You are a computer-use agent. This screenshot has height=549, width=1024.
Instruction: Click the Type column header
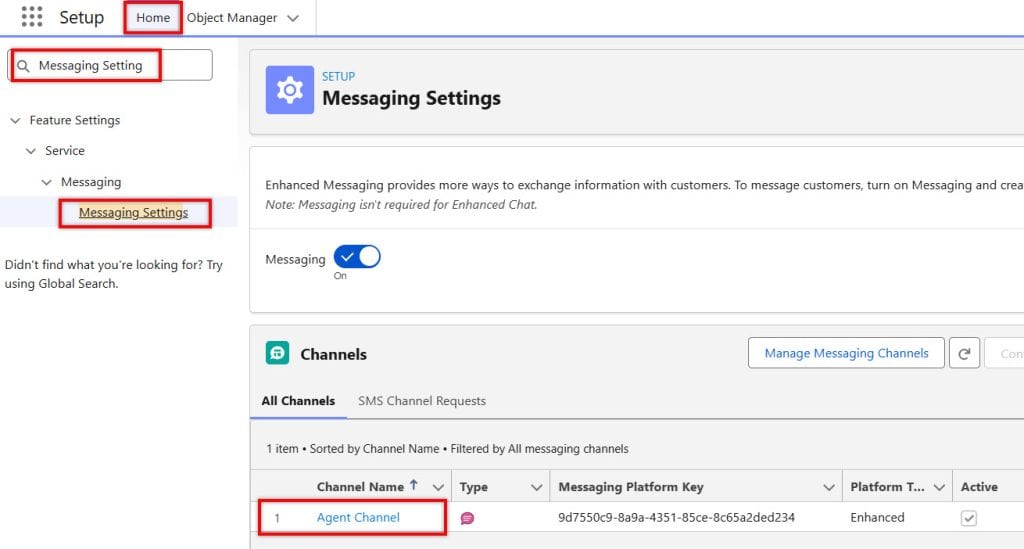point(473,487)
